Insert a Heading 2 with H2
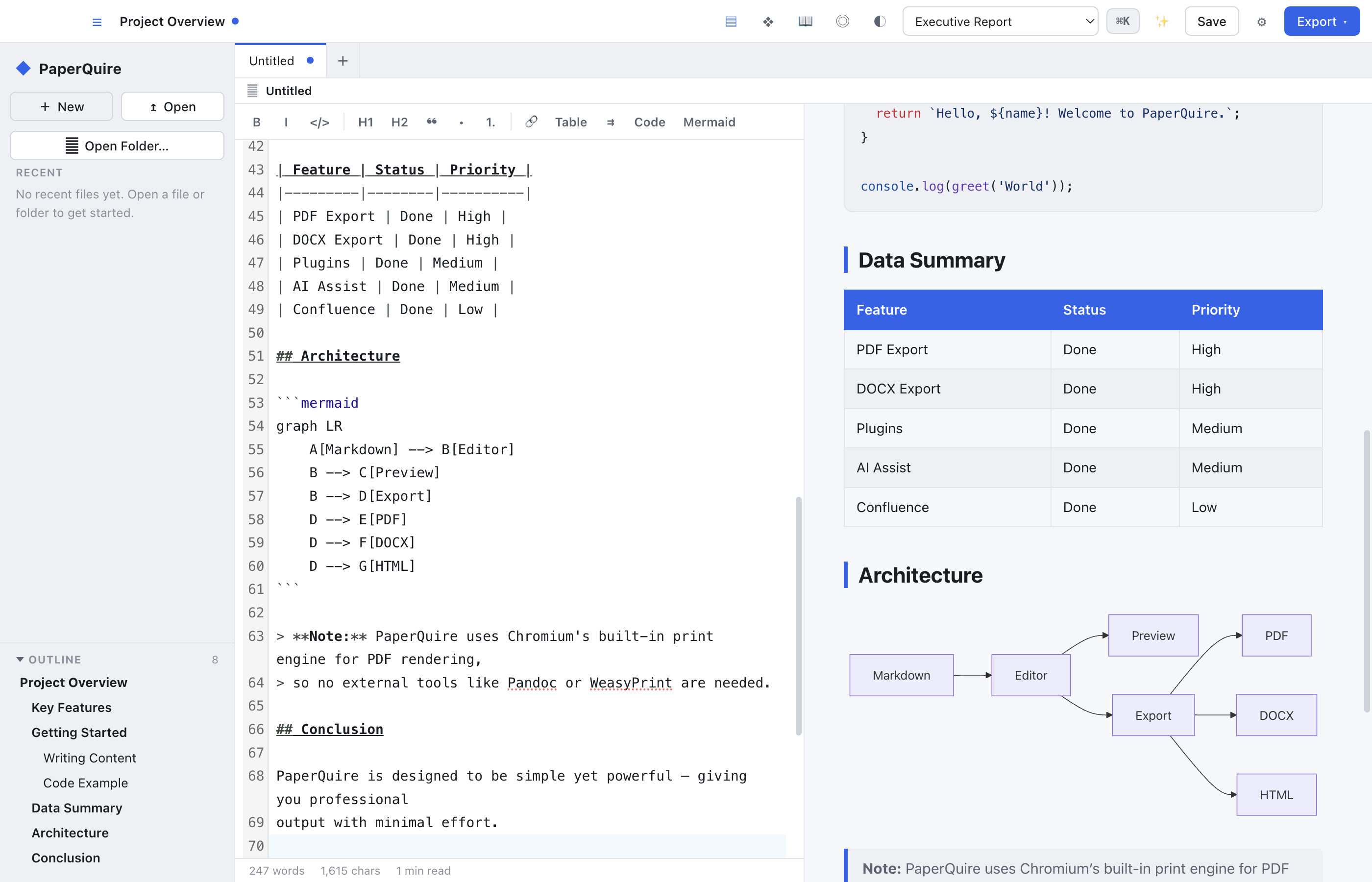The height and width of the screenshot is (882, 1372). [399, 122]
